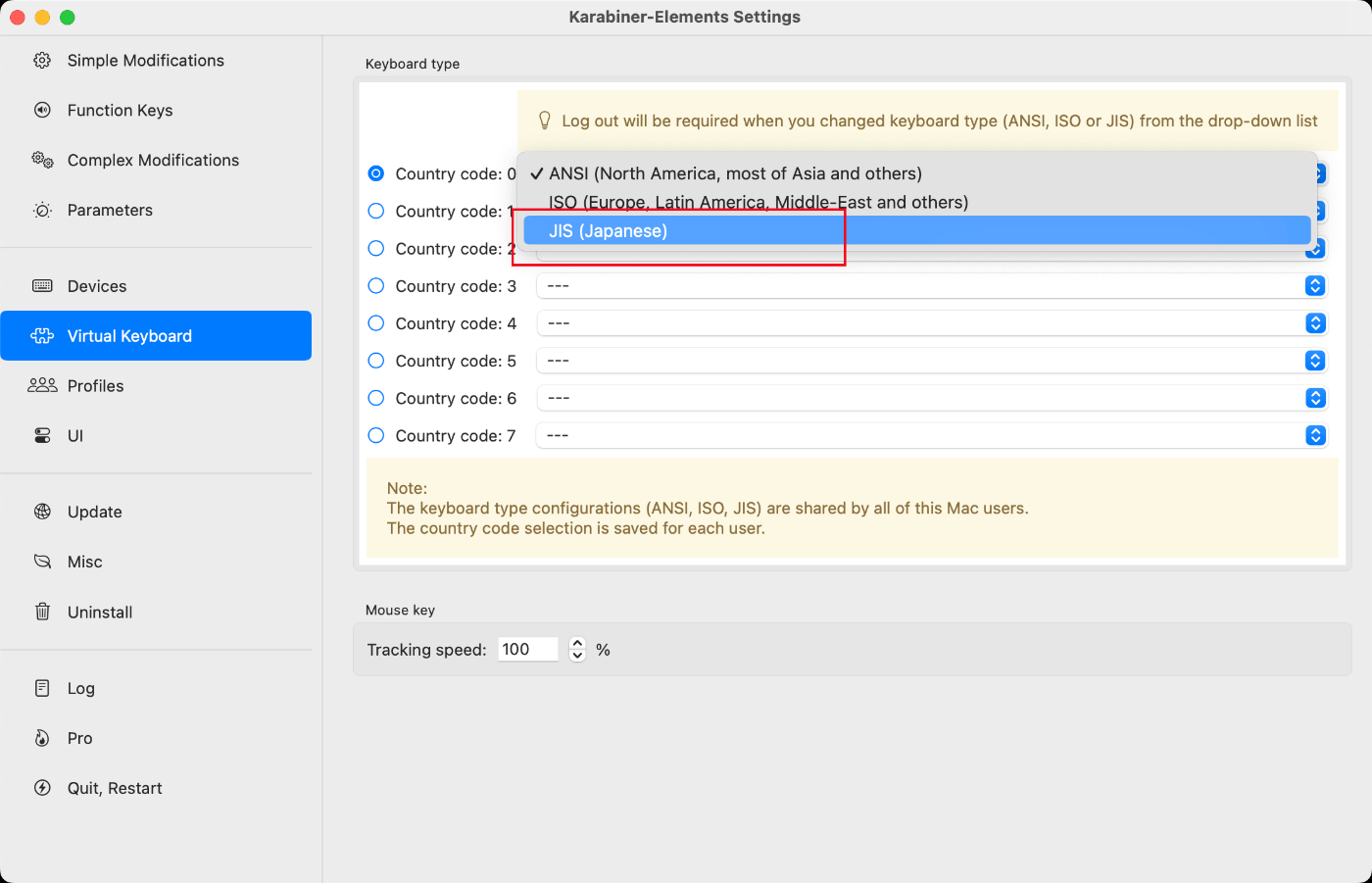
Task: Click the Profiles people icon
Action: coord(42,386)
